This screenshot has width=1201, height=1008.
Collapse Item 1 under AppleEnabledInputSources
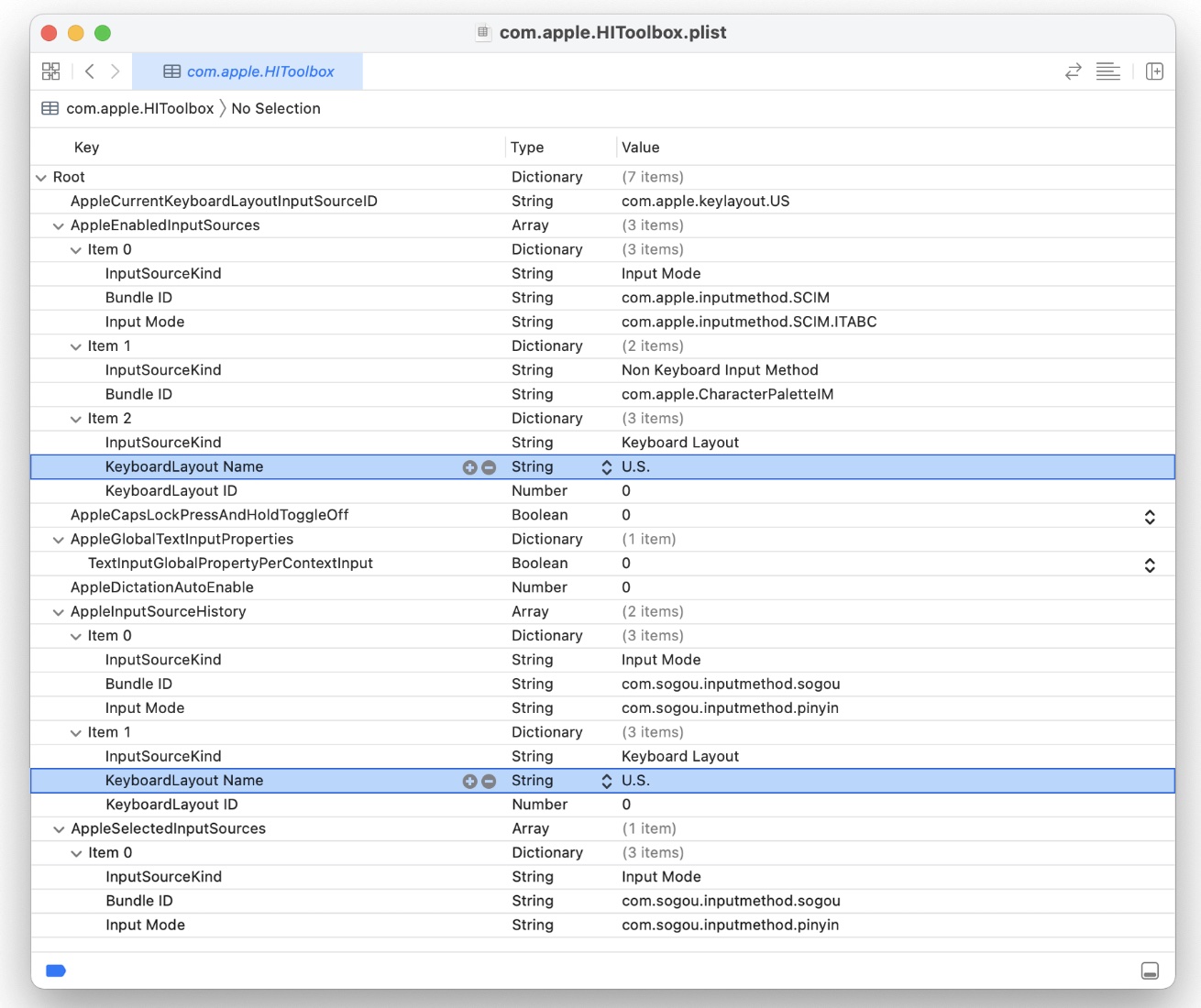tap(76, 346)
